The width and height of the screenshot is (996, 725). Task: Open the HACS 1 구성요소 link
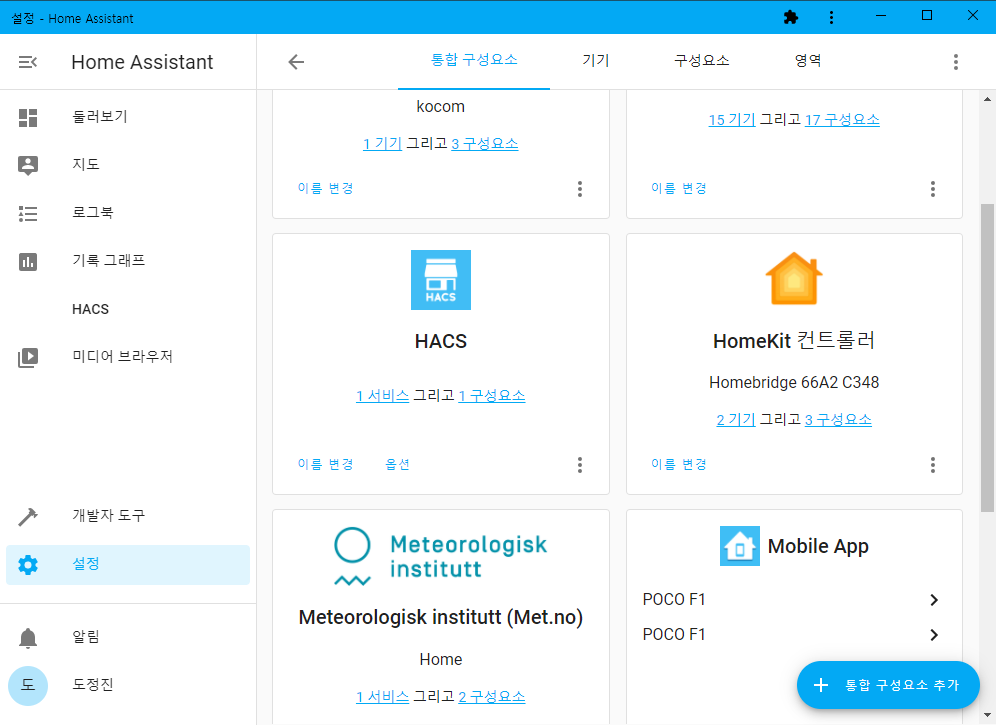click(492, 396)
